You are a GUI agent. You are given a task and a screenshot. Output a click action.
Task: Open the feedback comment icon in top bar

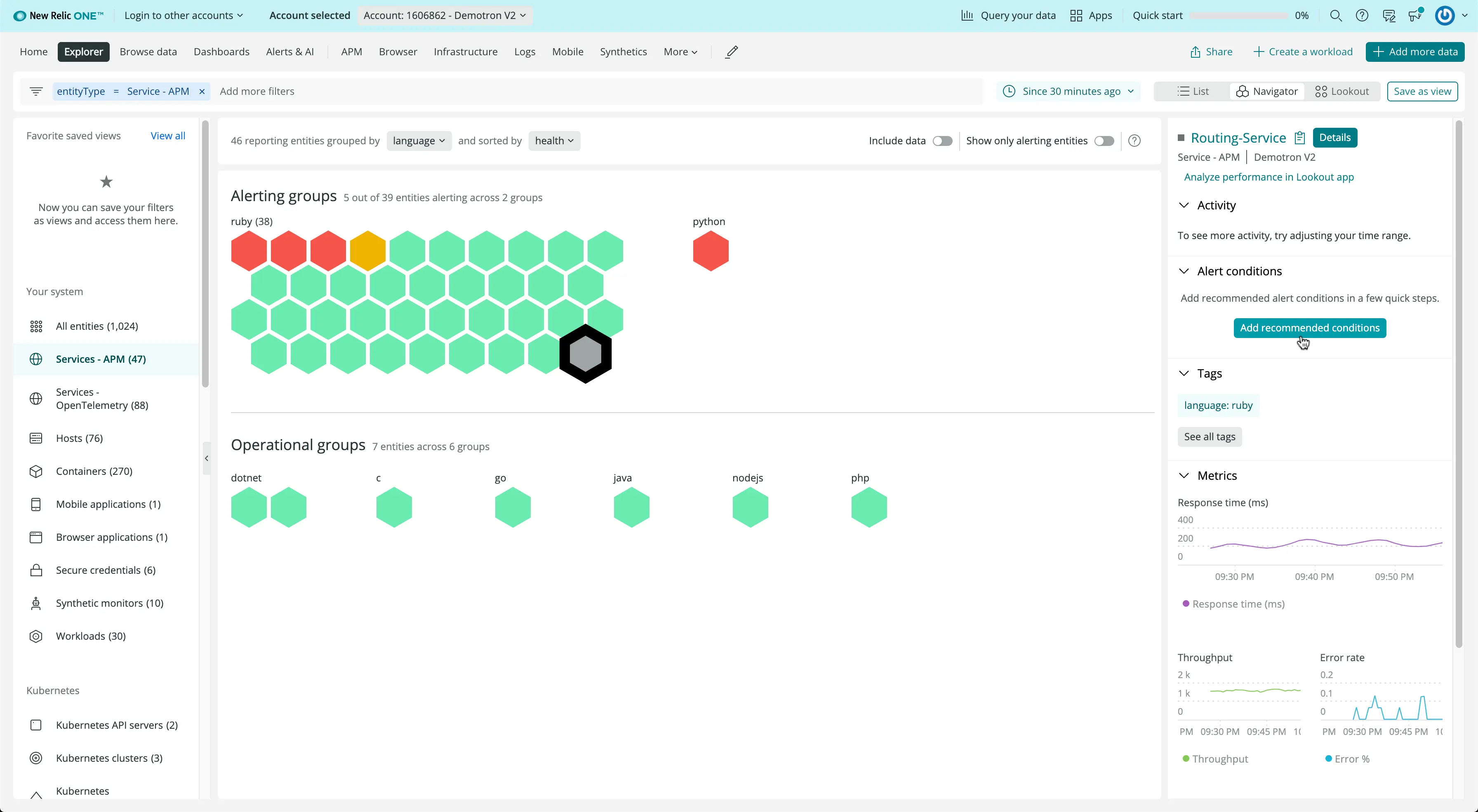pyautogui.click(x=1389, y=16)
